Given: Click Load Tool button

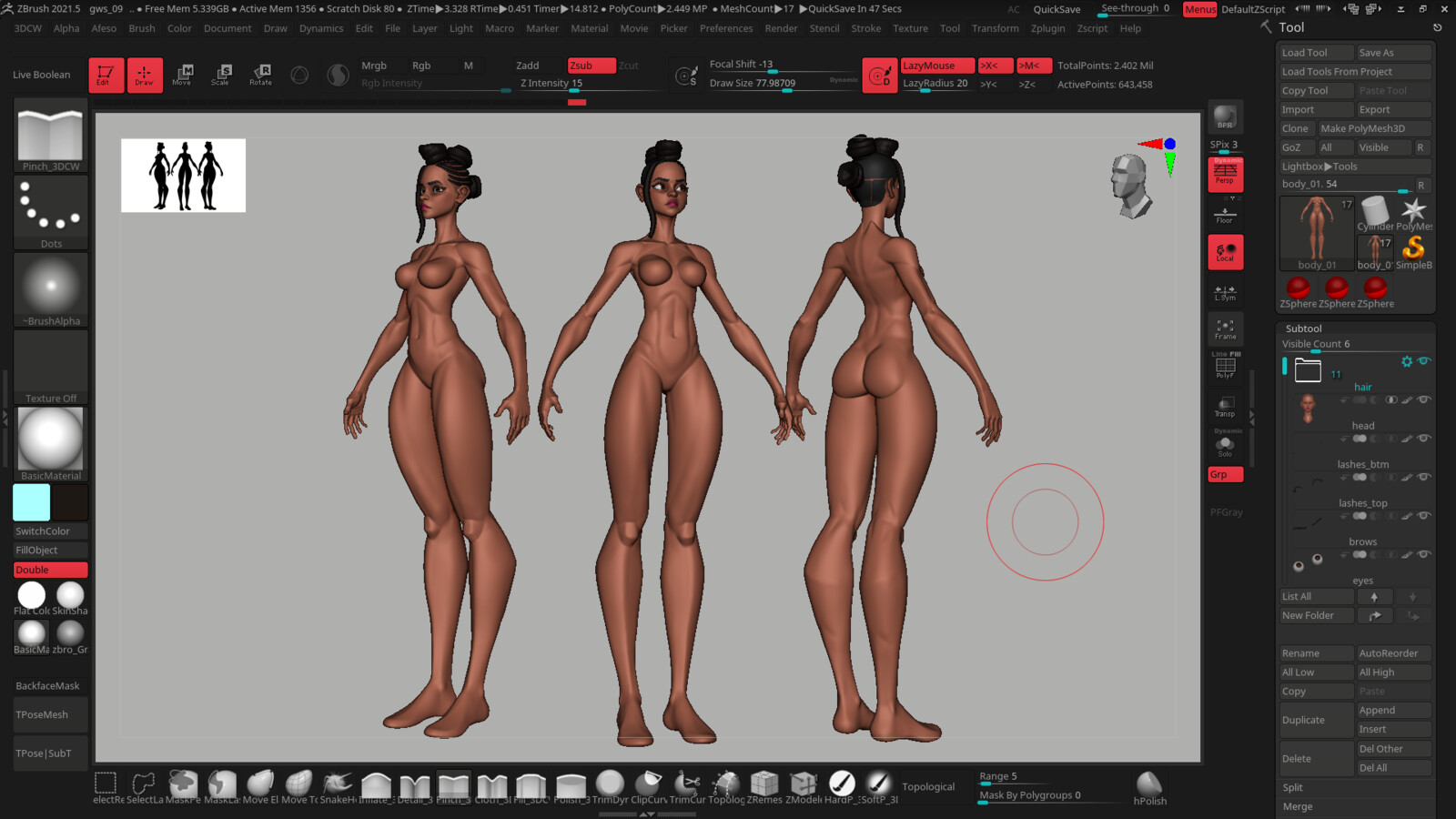Looking at the screenshot, I should point(1317,53).
